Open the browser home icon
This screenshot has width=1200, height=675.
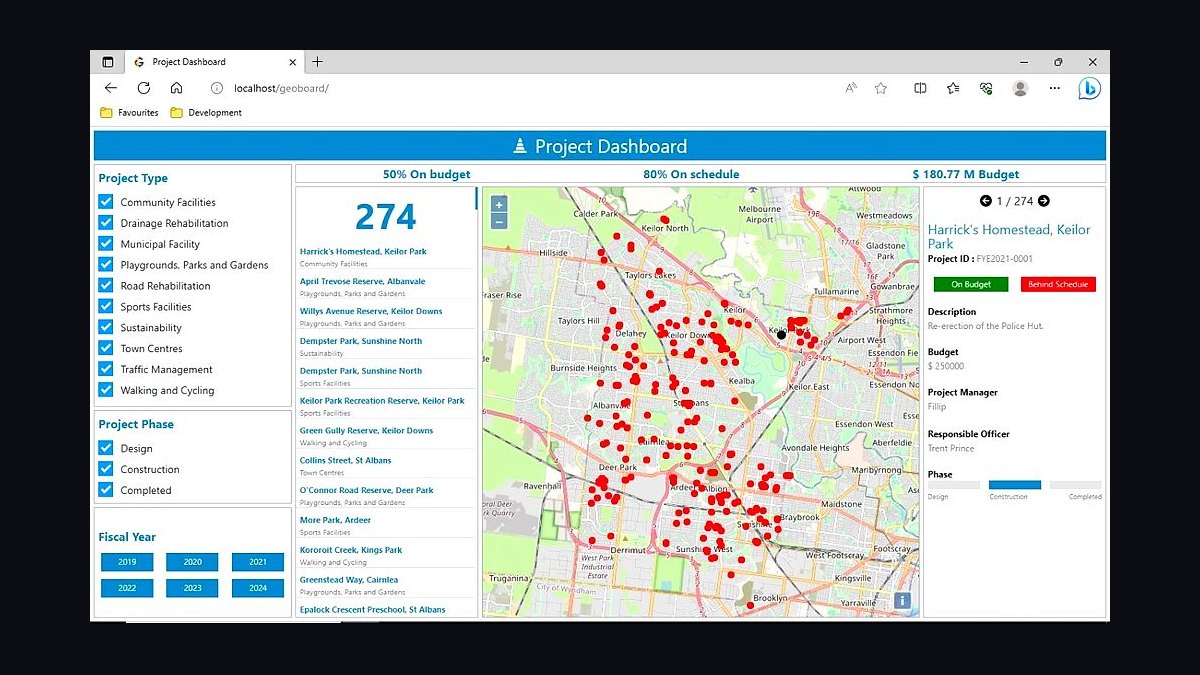[x=176, y=88]
